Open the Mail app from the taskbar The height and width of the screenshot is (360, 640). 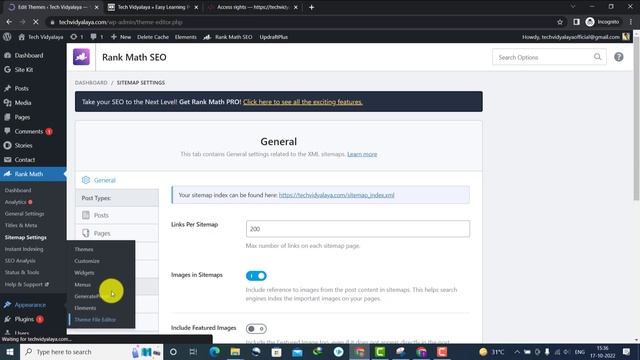tap(297, 352)
